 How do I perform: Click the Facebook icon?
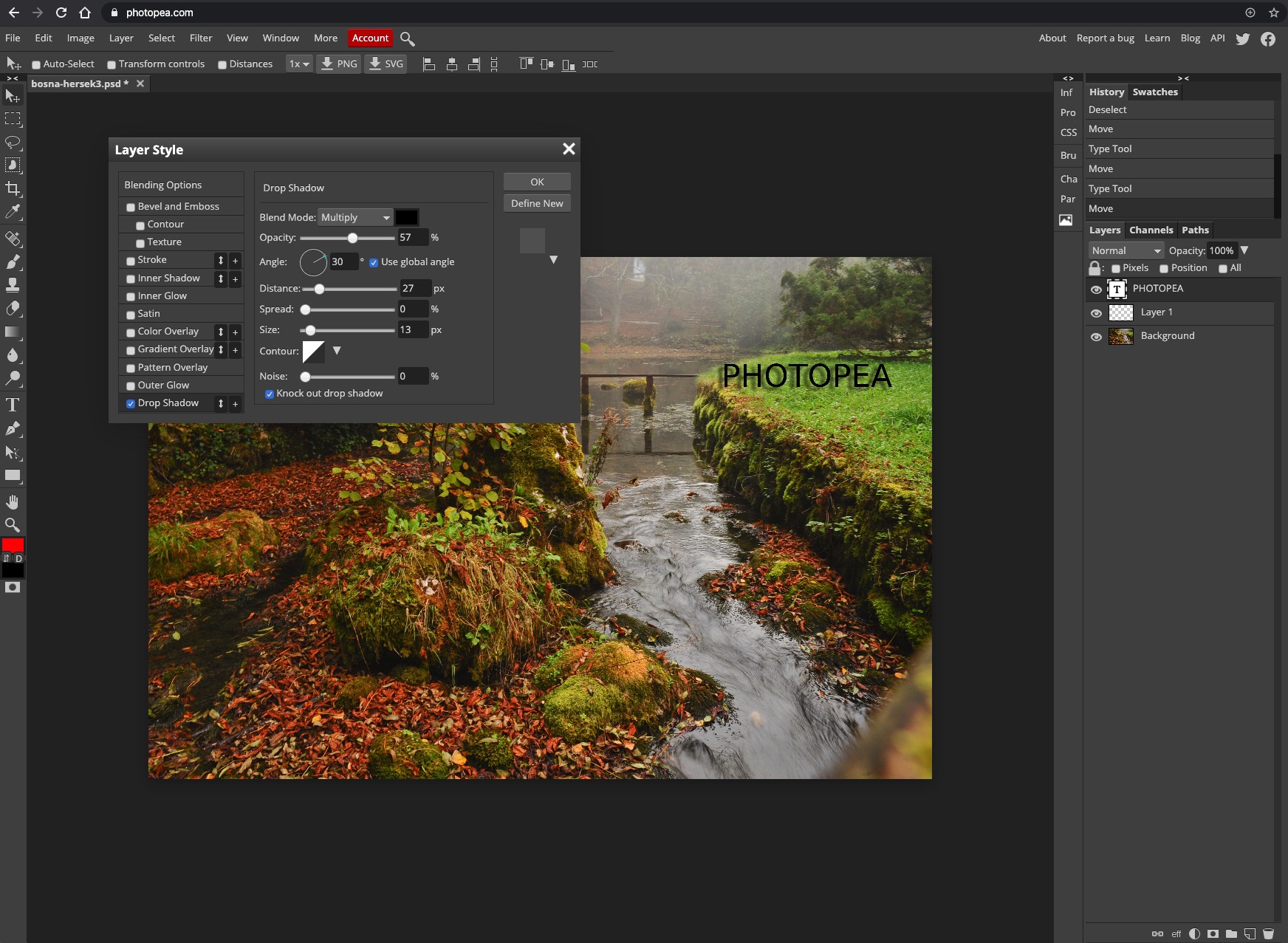click(1268, 38)
